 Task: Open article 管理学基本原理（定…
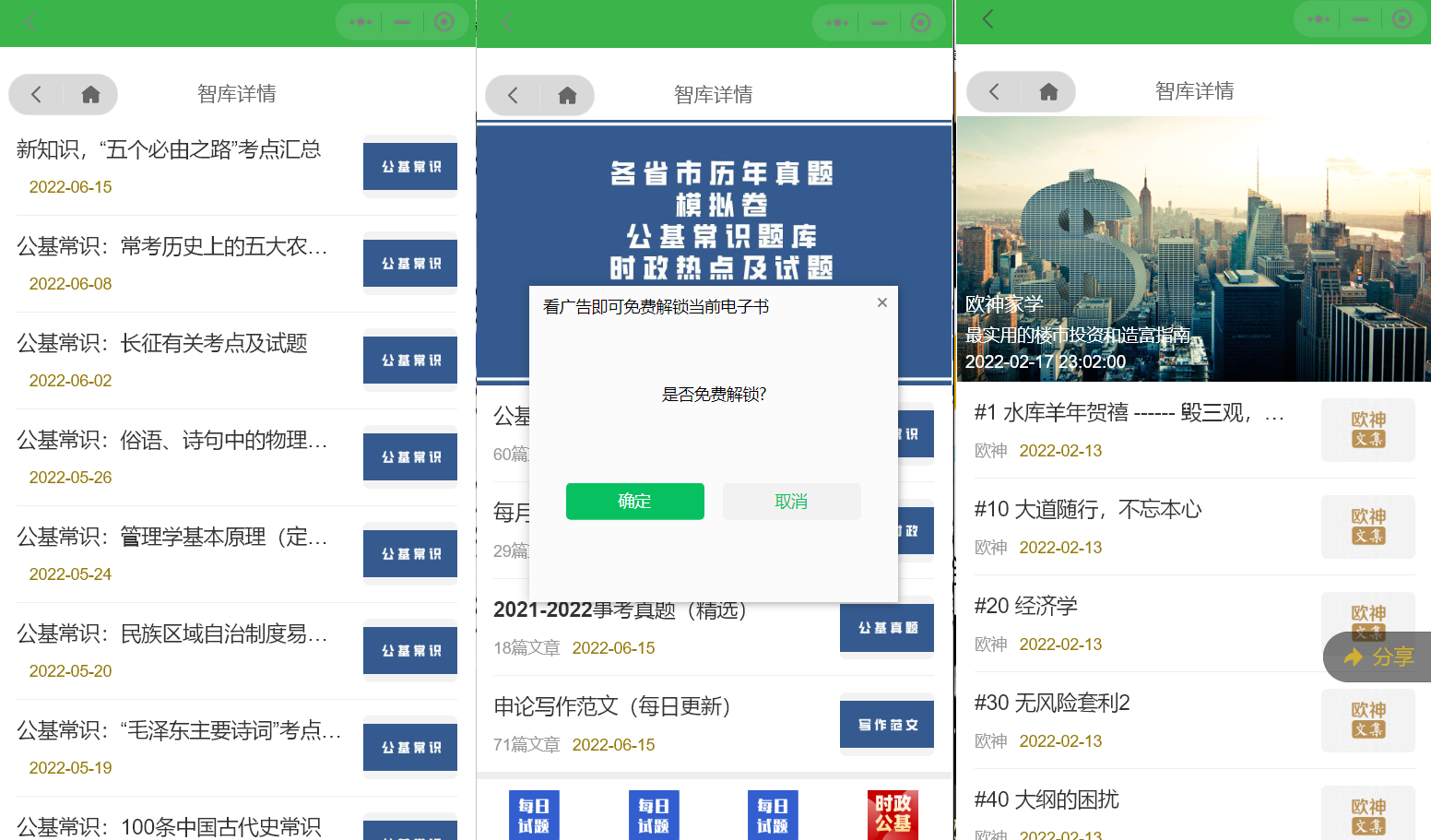[x=172, y=537]
